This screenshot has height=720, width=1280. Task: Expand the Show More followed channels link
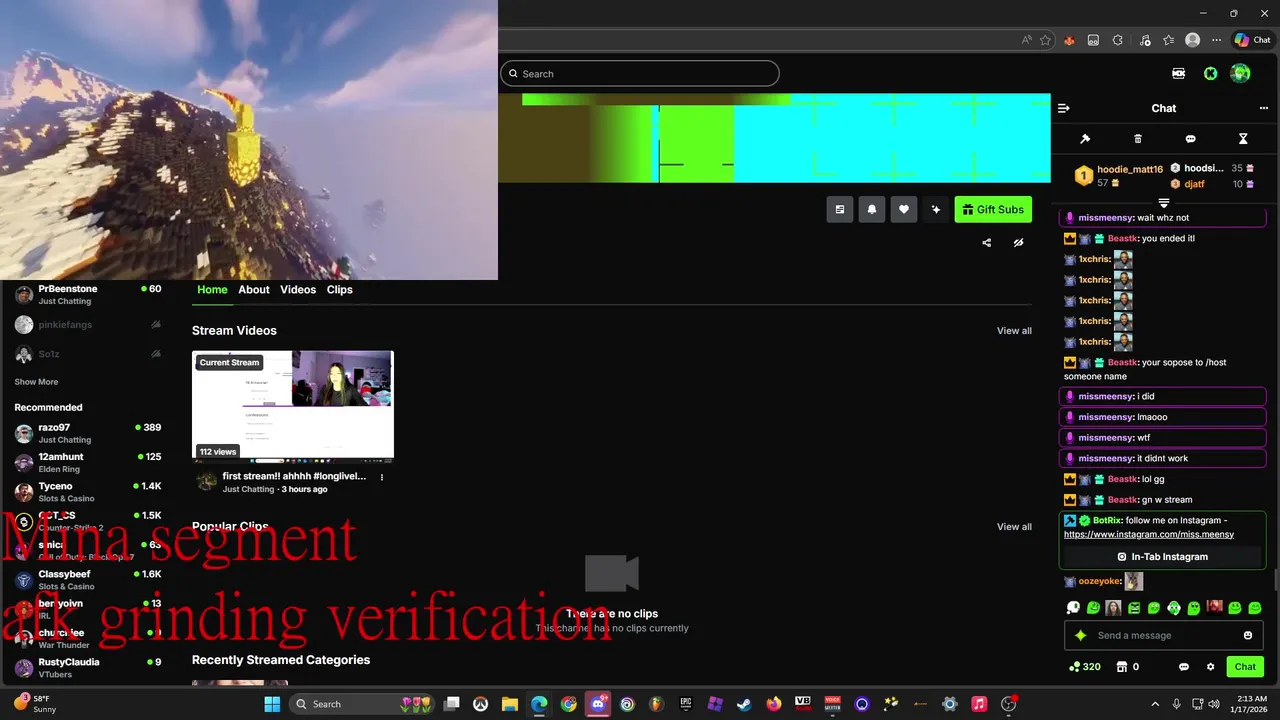[36, 382]
